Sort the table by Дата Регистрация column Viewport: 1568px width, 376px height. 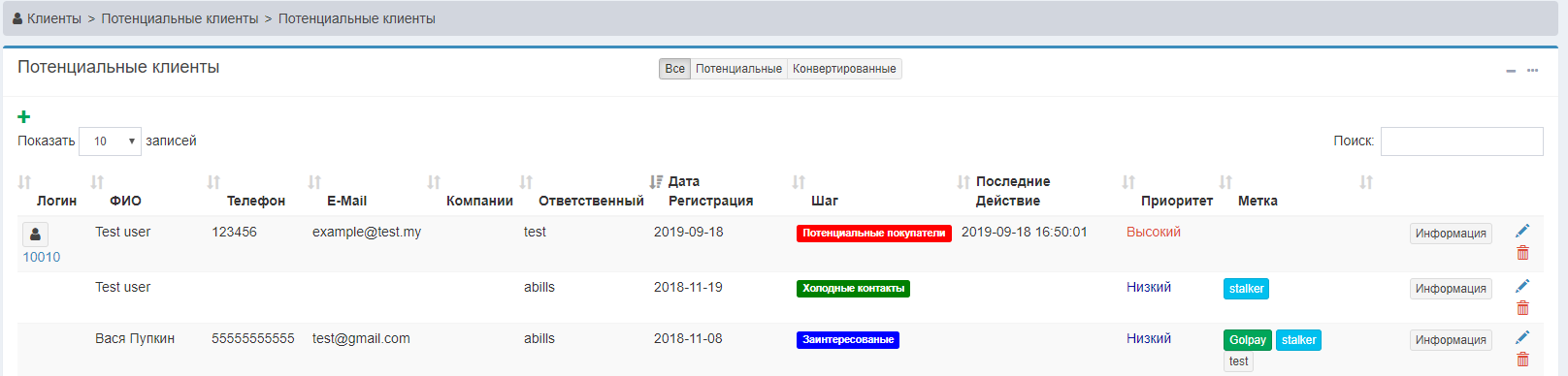710,191
